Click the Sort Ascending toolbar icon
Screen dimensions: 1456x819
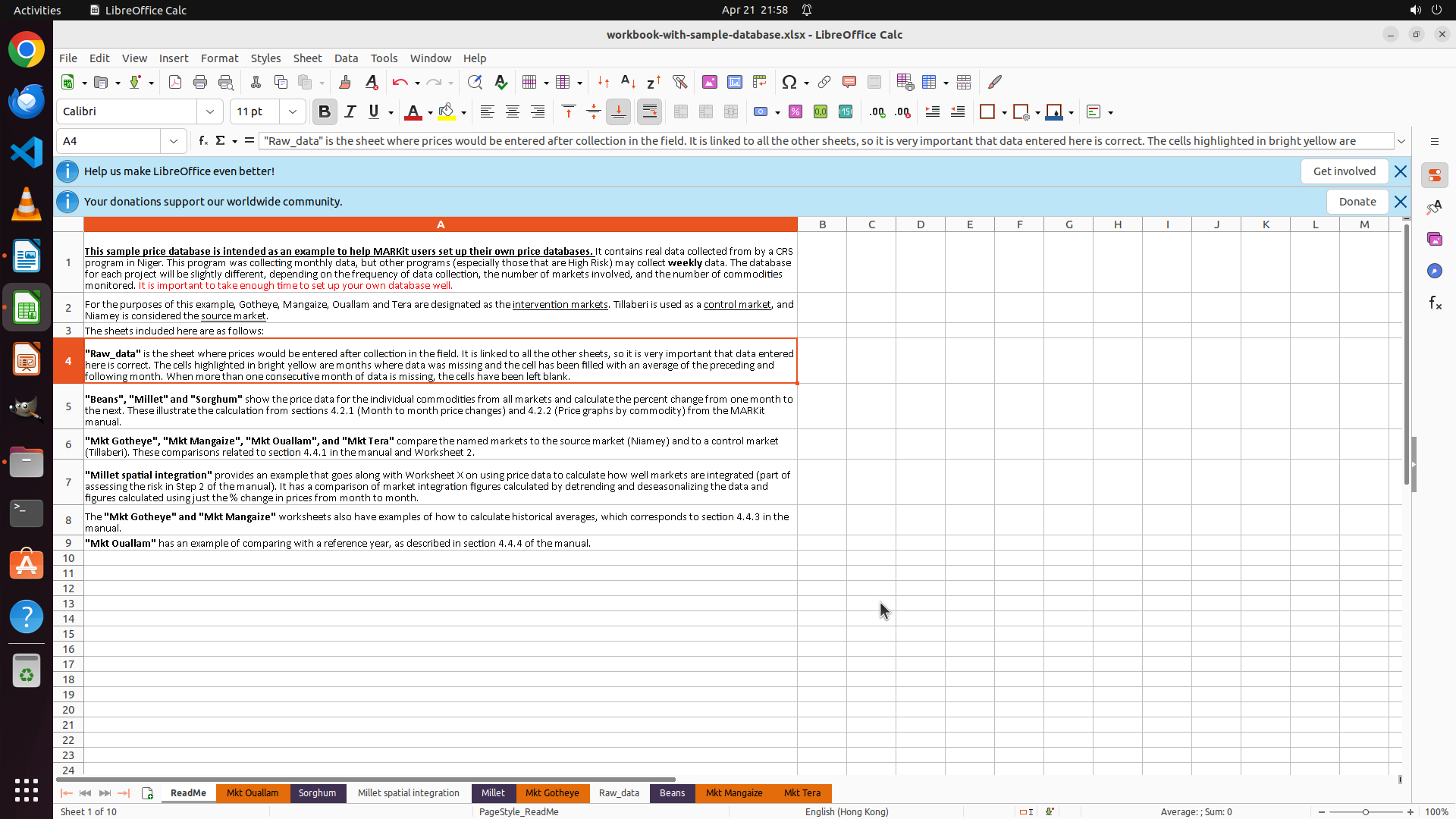[x=628, y=82]
